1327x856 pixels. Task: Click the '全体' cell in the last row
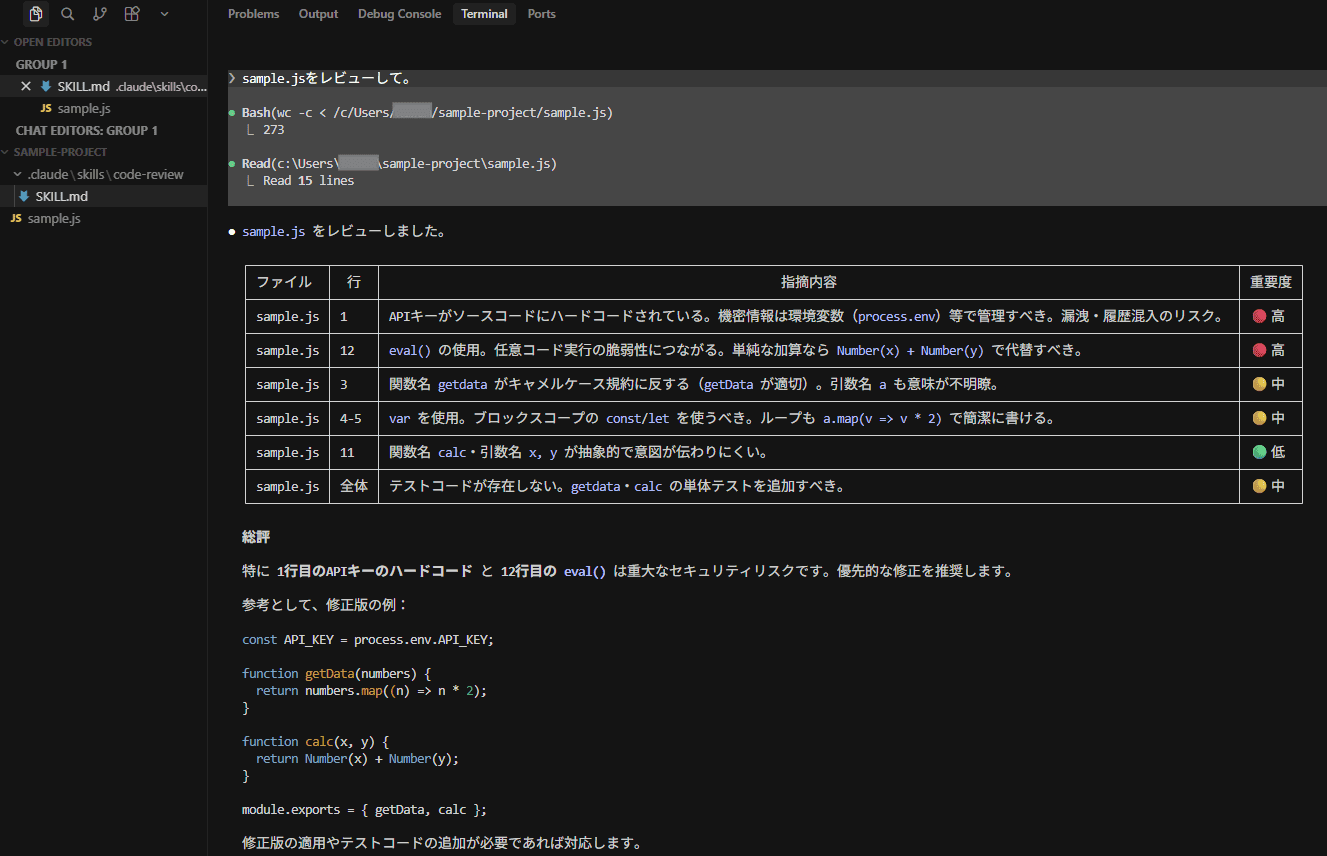click(x=354, y=486)
